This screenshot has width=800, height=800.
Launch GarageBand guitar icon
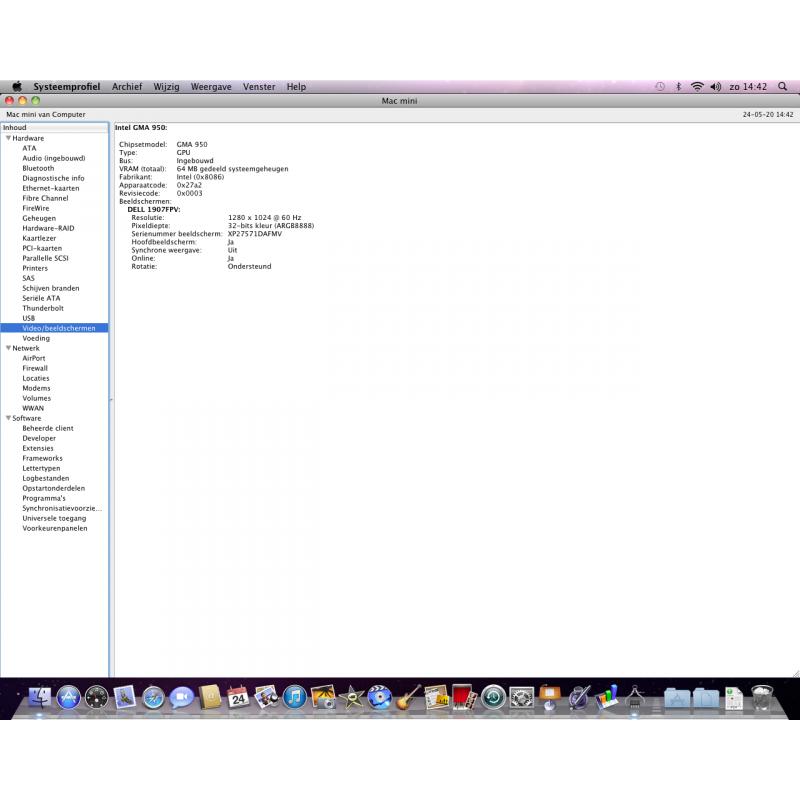pyautogui.click(x=408, y=697)
